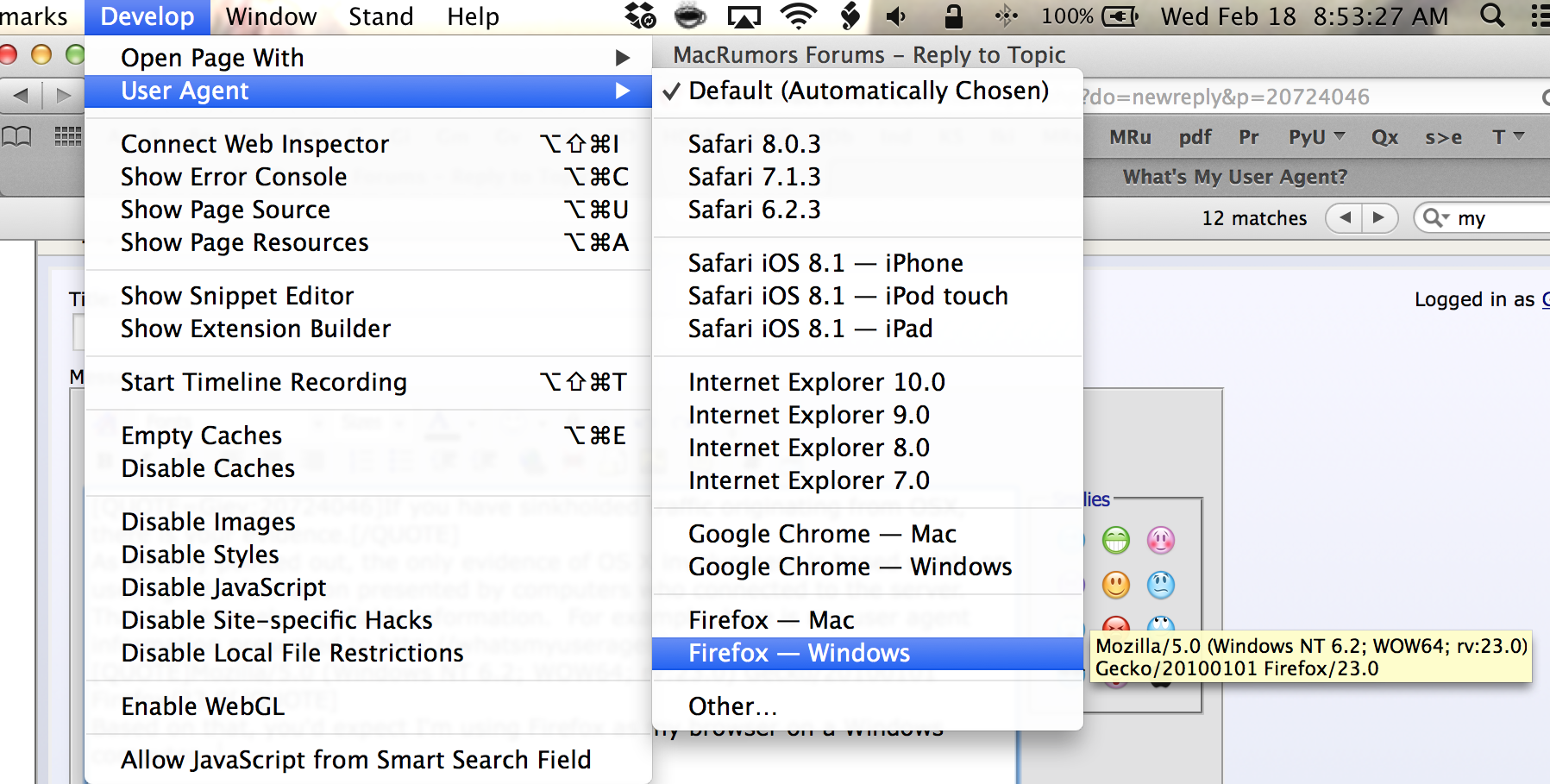Open the Window menu
This screenshot has height=784, width=1550.
272,16
